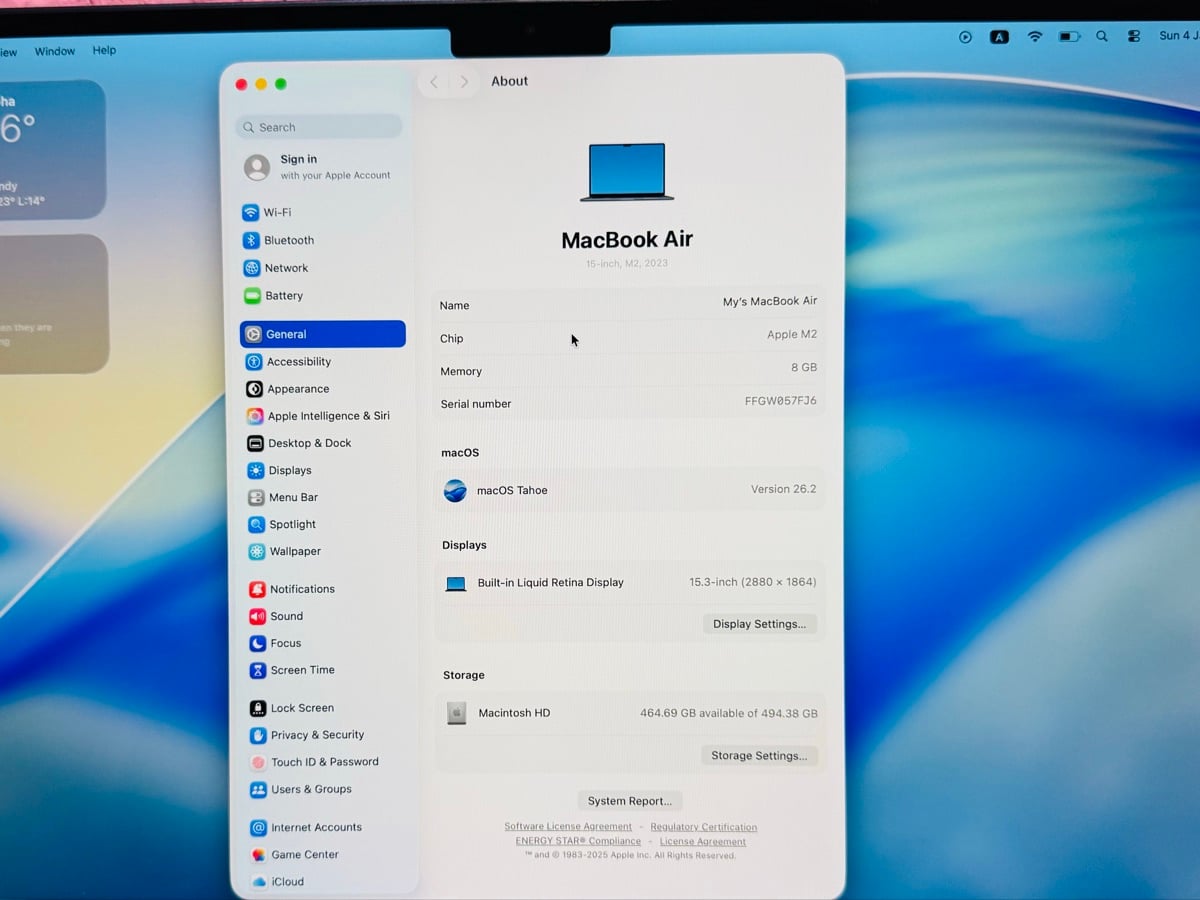
Task: Click the 8 GB memory value
Action: [804, 368]
